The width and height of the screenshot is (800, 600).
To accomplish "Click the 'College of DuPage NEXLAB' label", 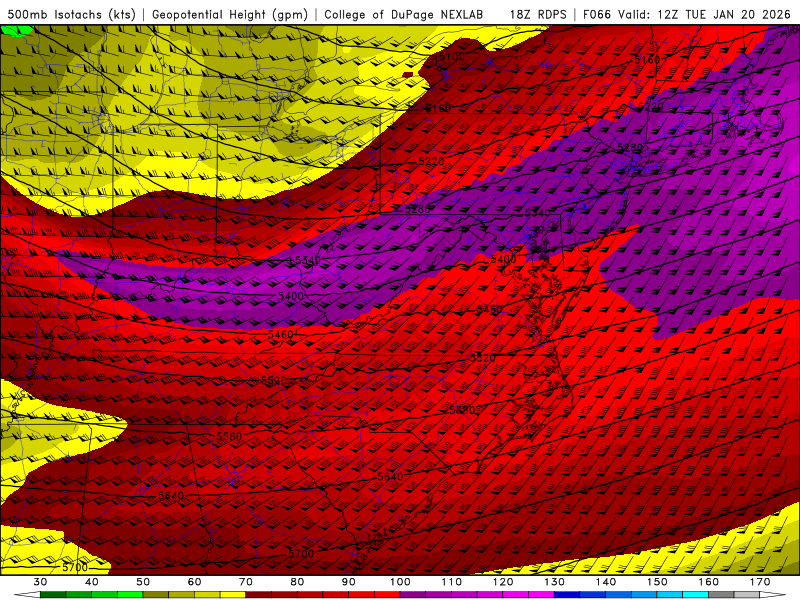I will click(404, 14).
